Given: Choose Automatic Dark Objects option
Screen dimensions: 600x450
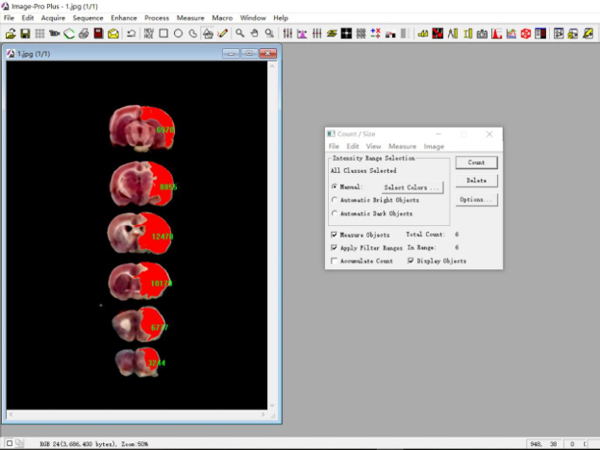Looking at the screenshot, I should tap(334, 213).
